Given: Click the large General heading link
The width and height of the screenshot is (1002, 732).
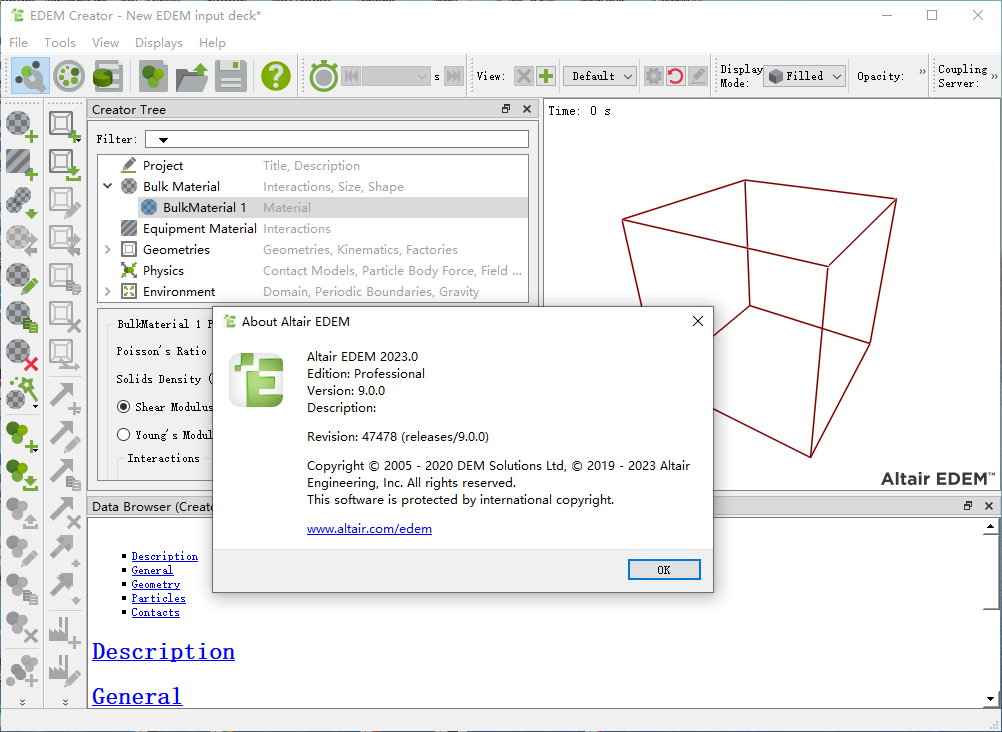Looking at the screenshot, I should coord(137,696).
